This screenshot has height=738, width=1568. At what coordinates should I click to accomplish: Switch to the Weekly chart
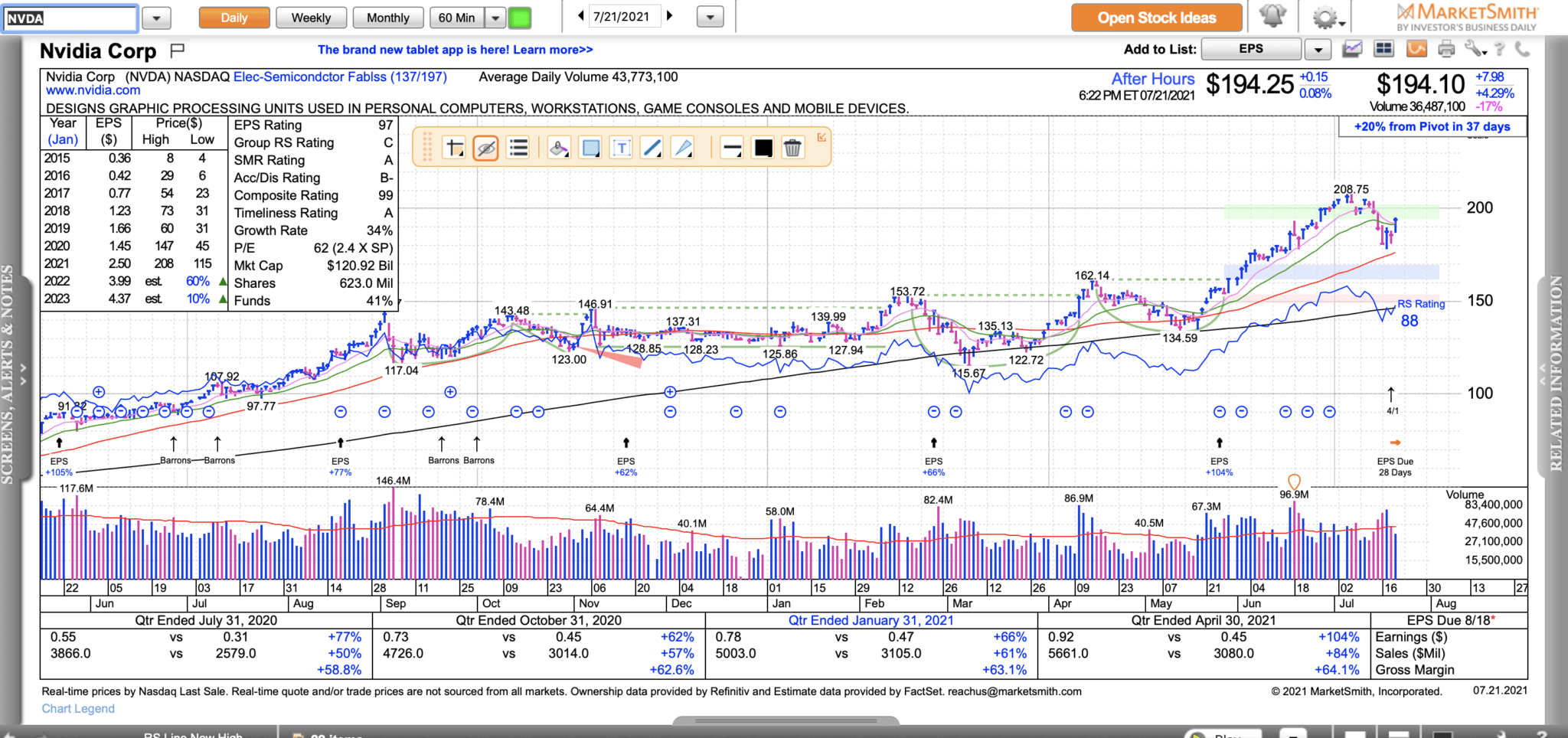311,18
